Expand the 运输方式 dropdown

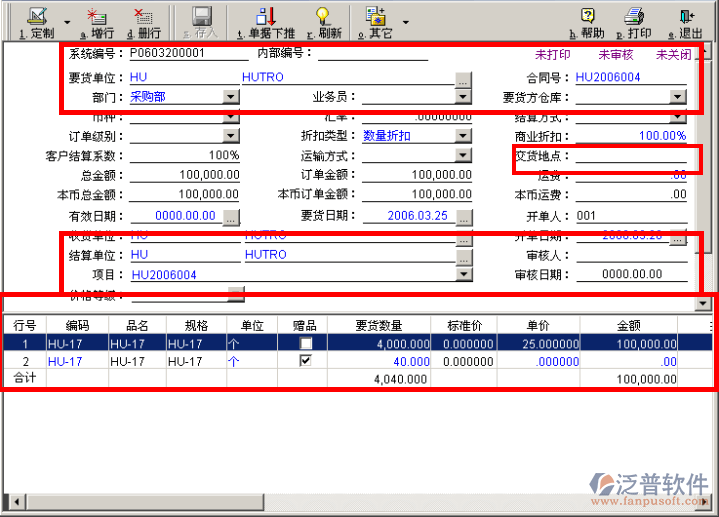[x=463, y=155]
